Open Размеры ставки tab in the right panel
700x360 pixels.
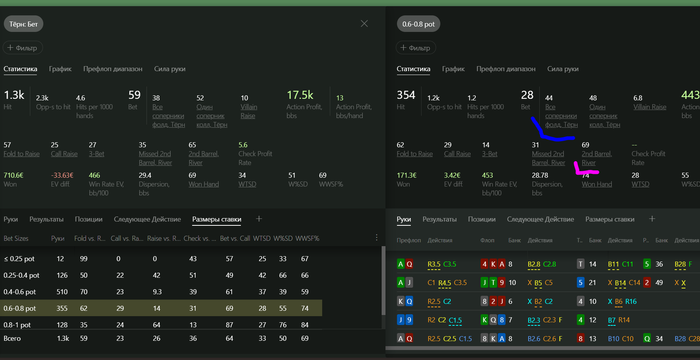(610, 219)
